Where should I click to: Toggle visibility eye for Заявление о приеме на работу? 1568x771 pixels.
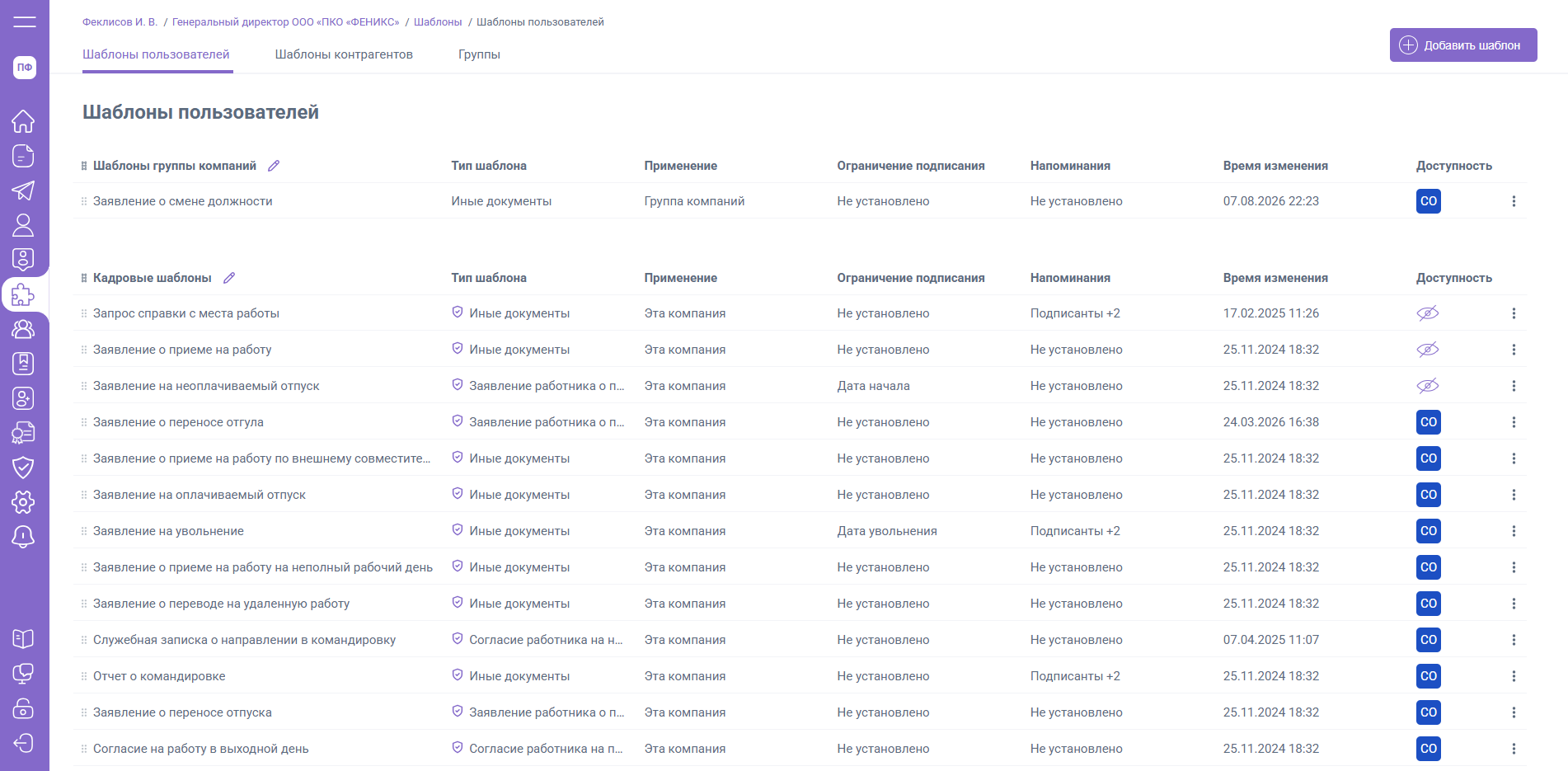[x=1428, y=350]
